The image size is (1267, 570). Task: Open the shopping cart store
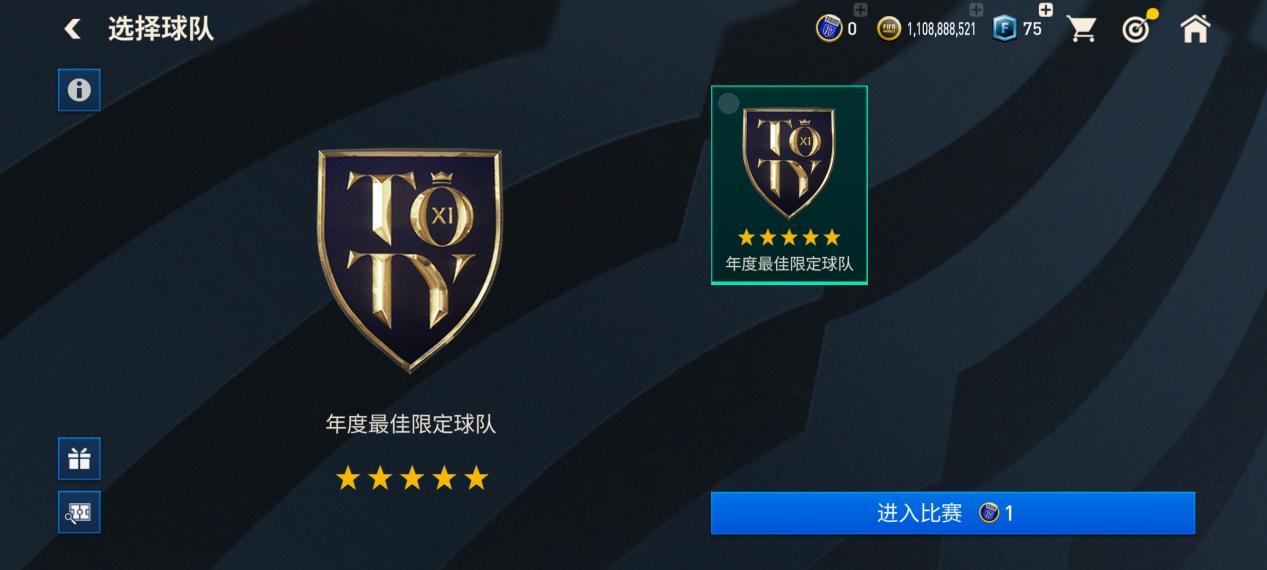point(1081,28)
